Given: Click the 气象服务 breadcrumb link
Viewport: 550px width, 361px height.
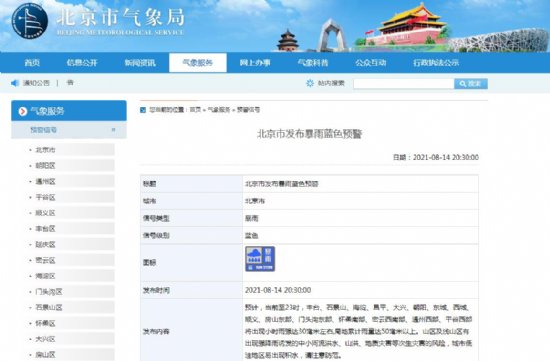Looking at the screenshot, I should click(219, 110).
